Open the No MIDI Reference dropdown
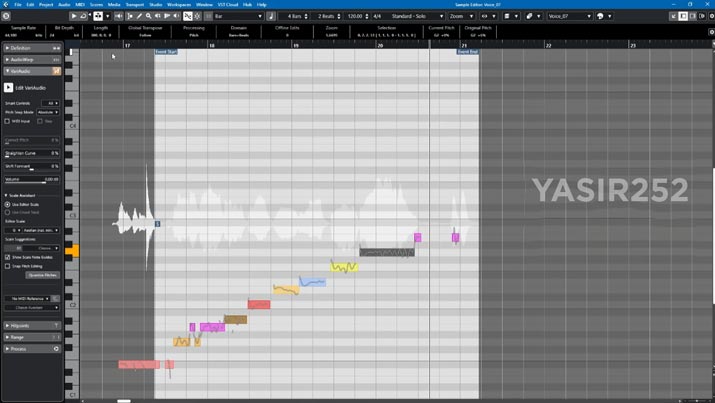Image resolution: width=715 pixels, height=403 pixels. pyautogui.click(x=27, y=299)
